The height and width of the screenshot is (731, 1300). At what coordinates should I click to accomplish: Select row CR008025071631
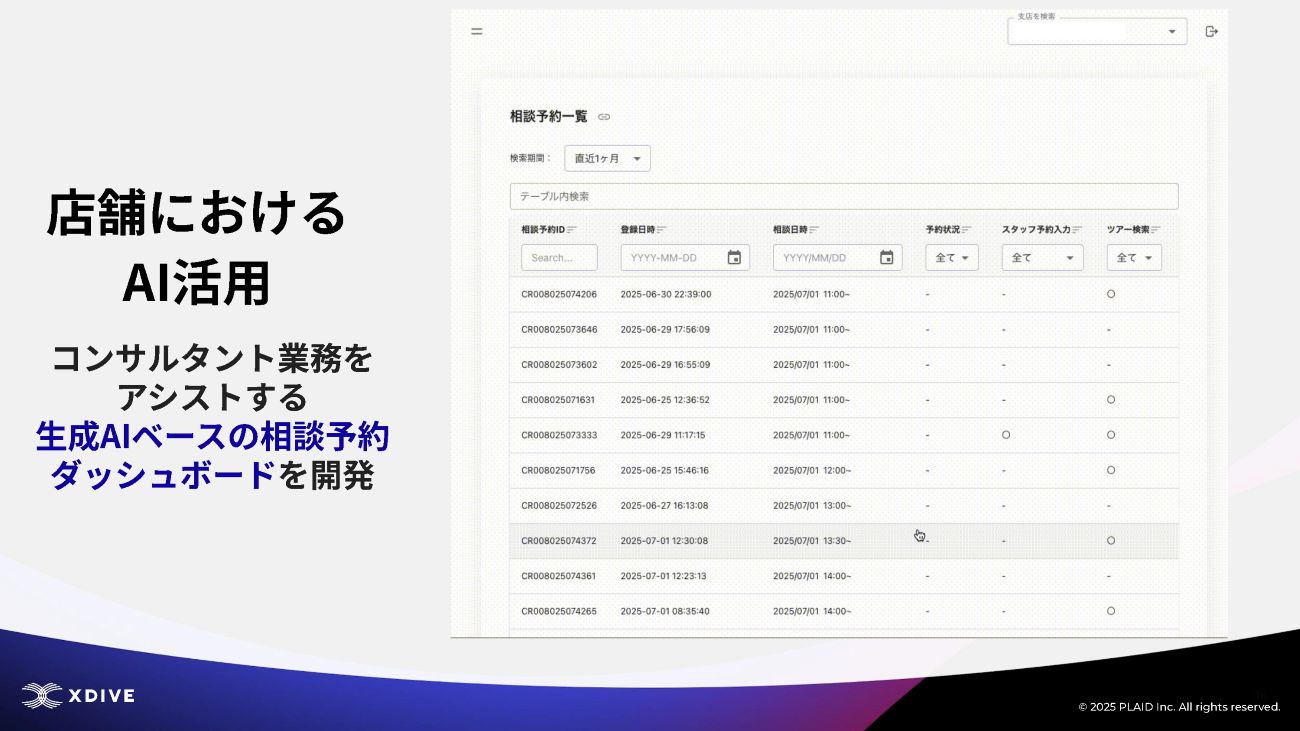click(x=844, y=399)
